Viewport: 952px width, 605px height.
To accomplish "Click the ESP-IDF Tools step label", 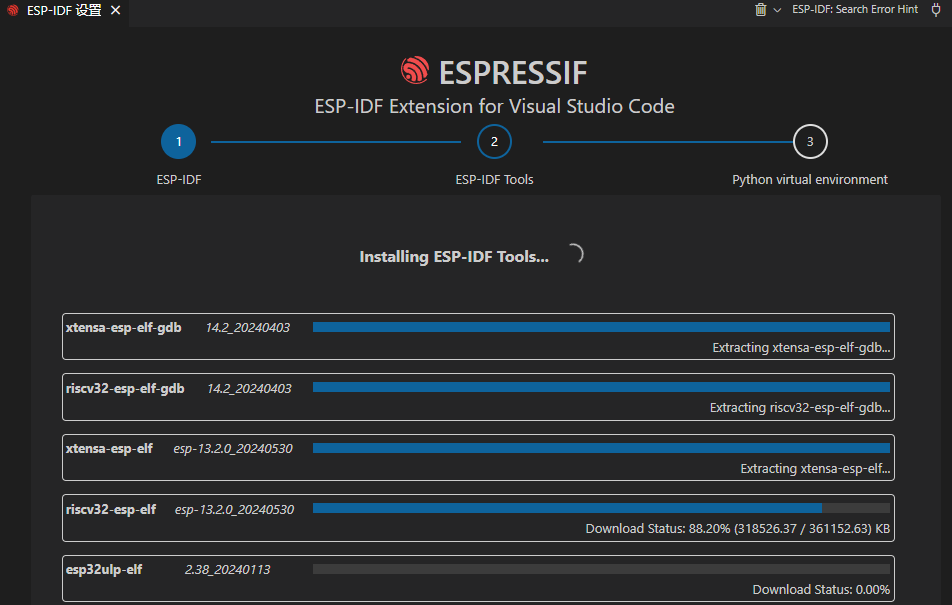I will click(x=494, y=180).
